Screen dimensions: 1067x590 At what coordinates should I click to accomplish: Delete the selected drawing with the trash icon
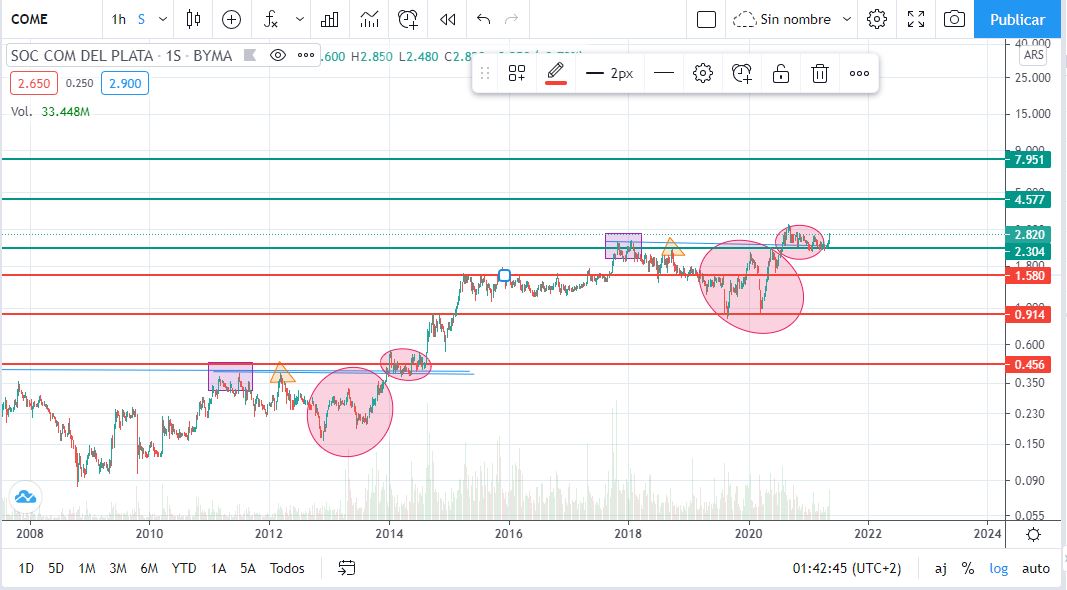820,73
